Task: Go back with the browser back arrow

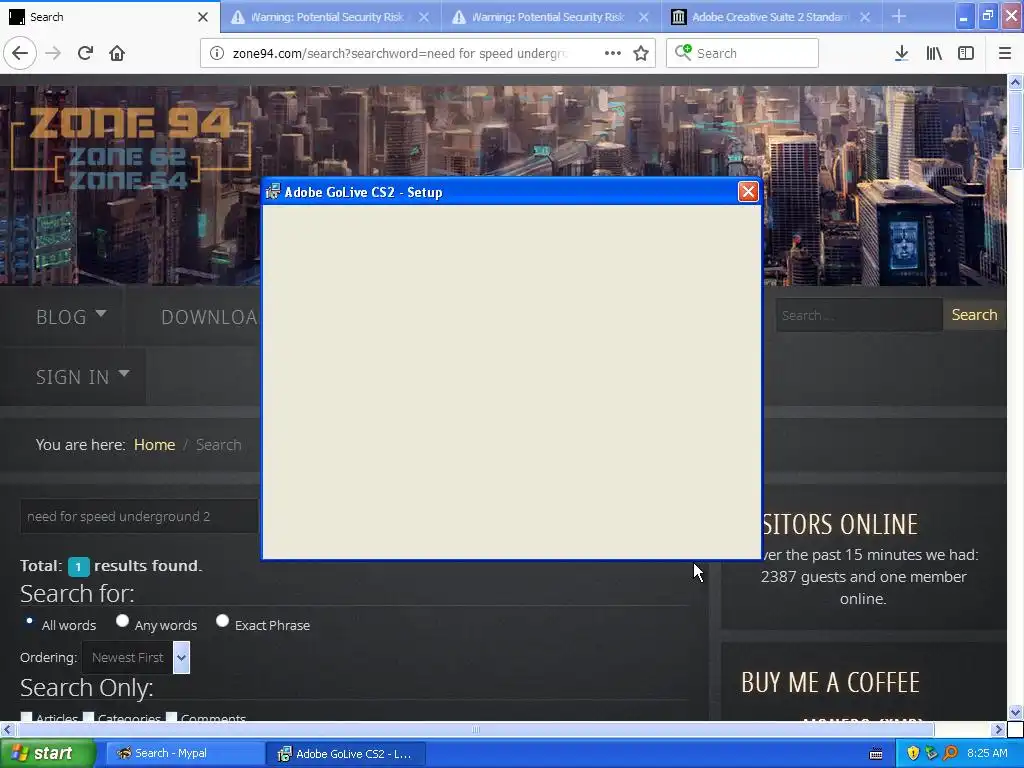Action: (20, 53)
